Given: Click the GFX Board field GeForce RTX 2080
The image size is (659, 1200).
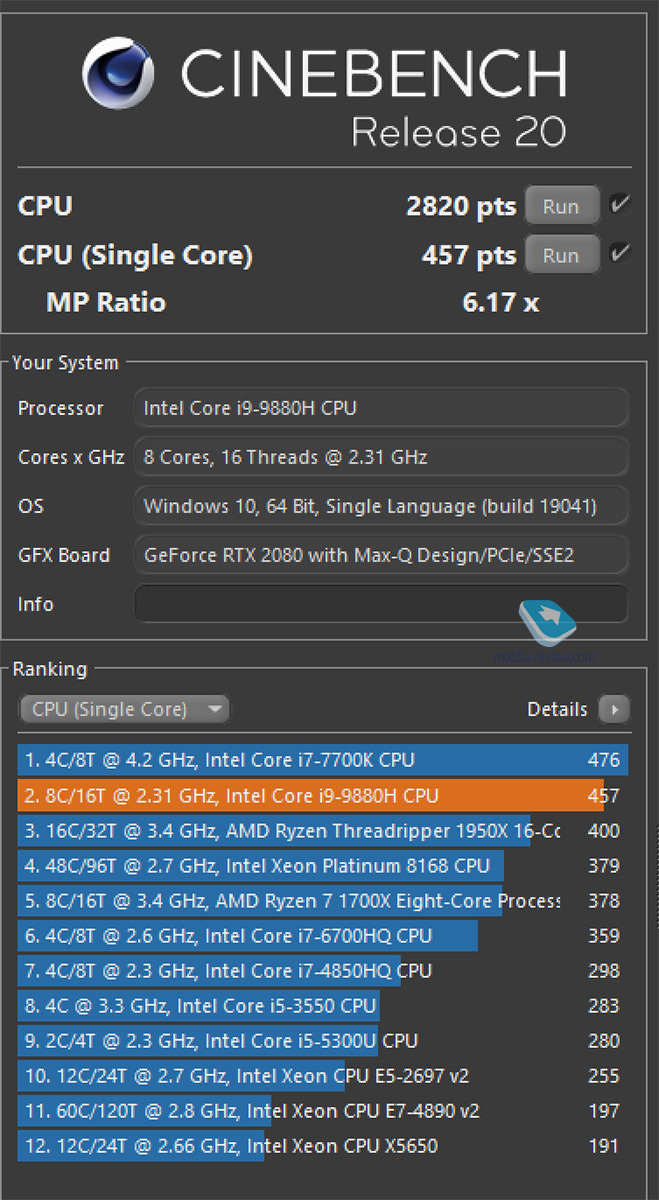Looking at the screenshot, I should pos(381,554).
